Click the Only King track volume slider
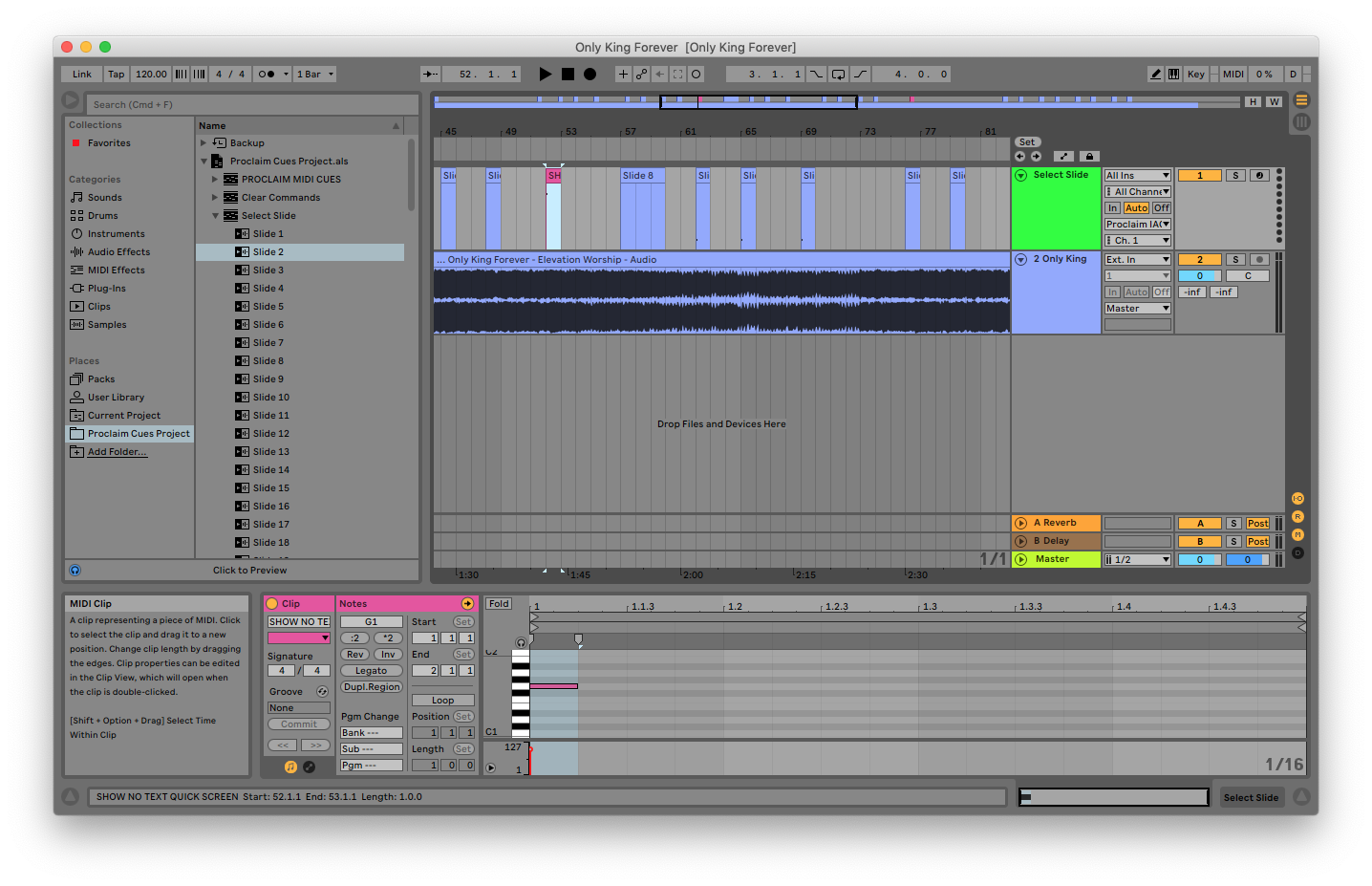The height and width of the screenshot is (886, 1372). (x=1199, y=276)
